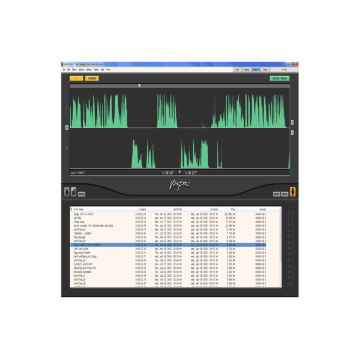Select the highlighted blue row in the file list
The image size is (360, 360).
click(x=168, y=245)
